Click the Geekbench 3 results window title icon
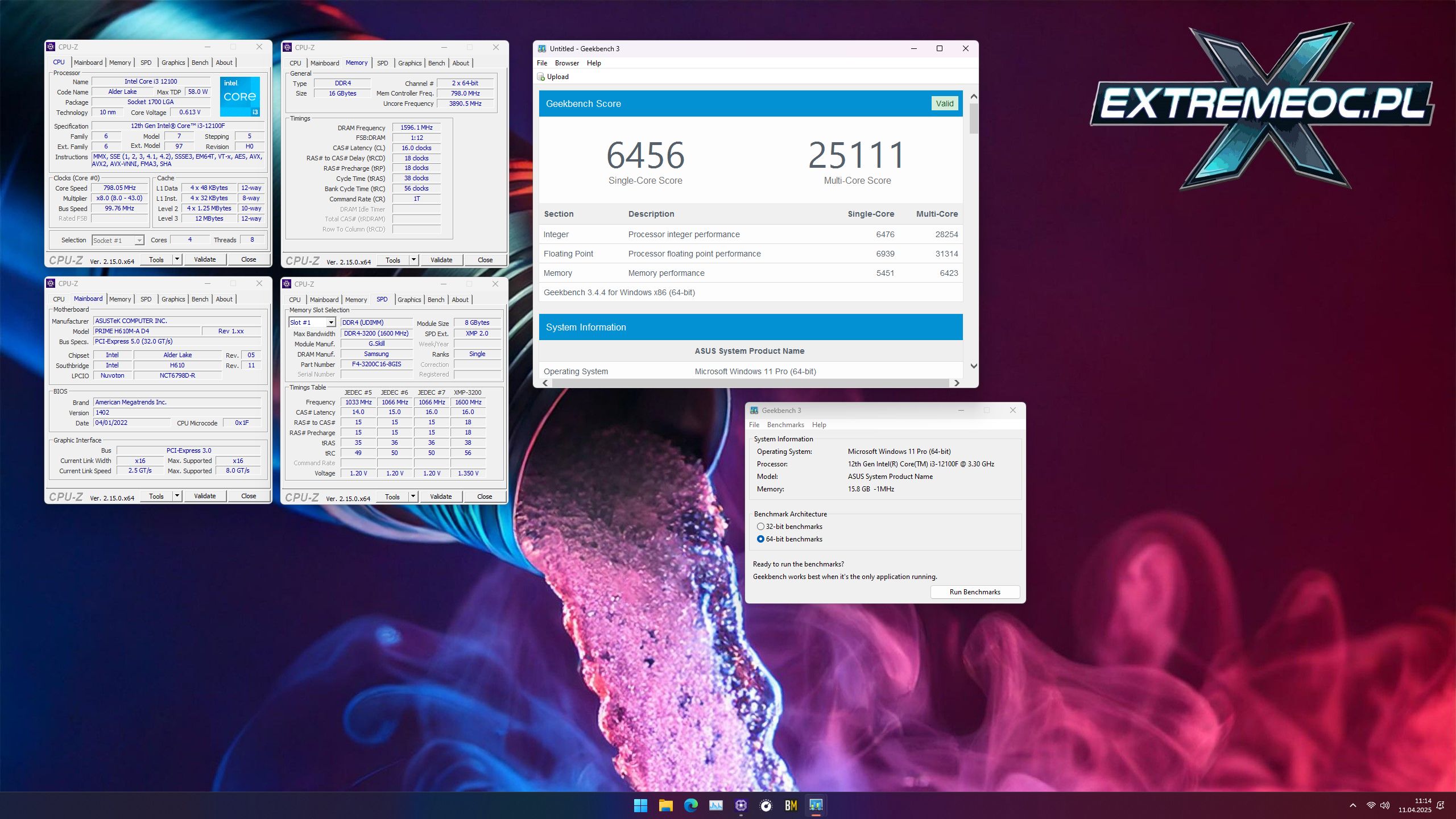1456x819 pixels. pyautogui.click(x=542, y=49)
